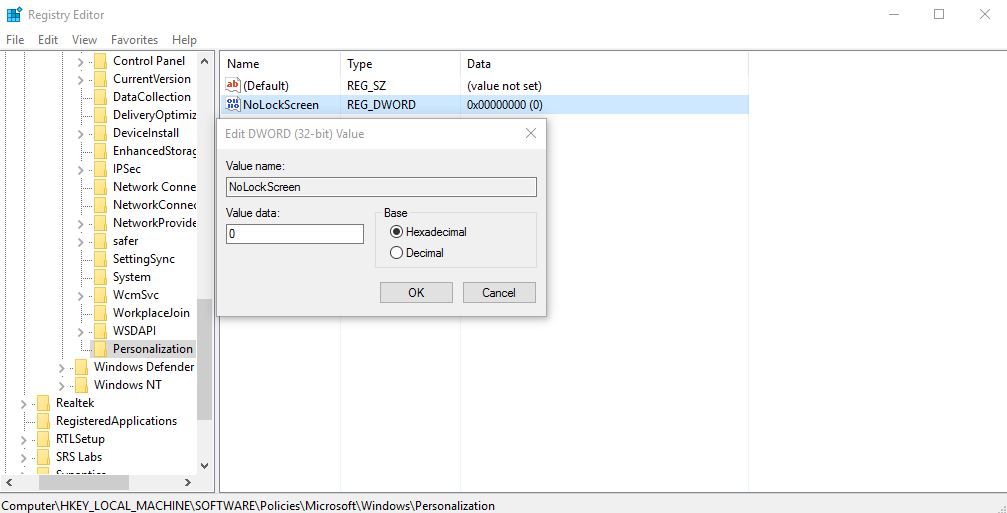Expand the WcmSvc key
The height and width of the screenshot is (513, 1007).
point(80,295)
